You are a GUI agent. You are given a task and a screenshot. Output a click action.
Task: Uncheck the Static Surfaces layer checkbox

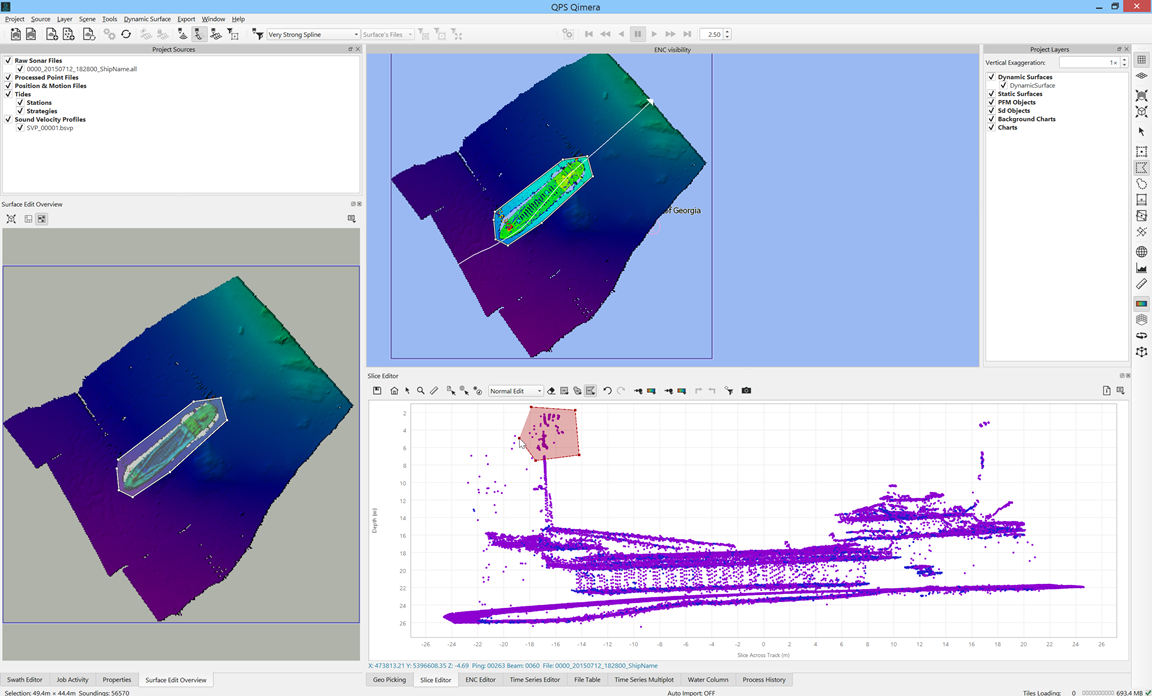tap(991, 94)
